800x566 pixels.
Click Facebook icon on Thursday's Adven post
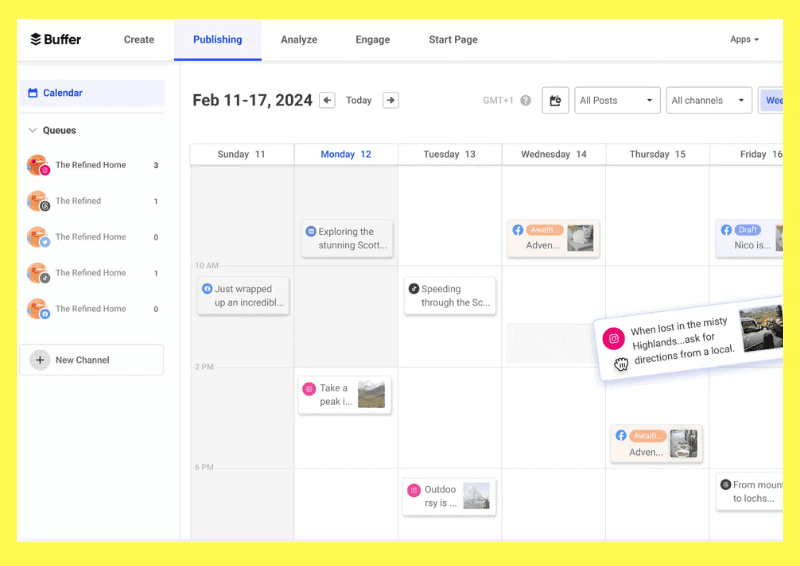(621, 435)
